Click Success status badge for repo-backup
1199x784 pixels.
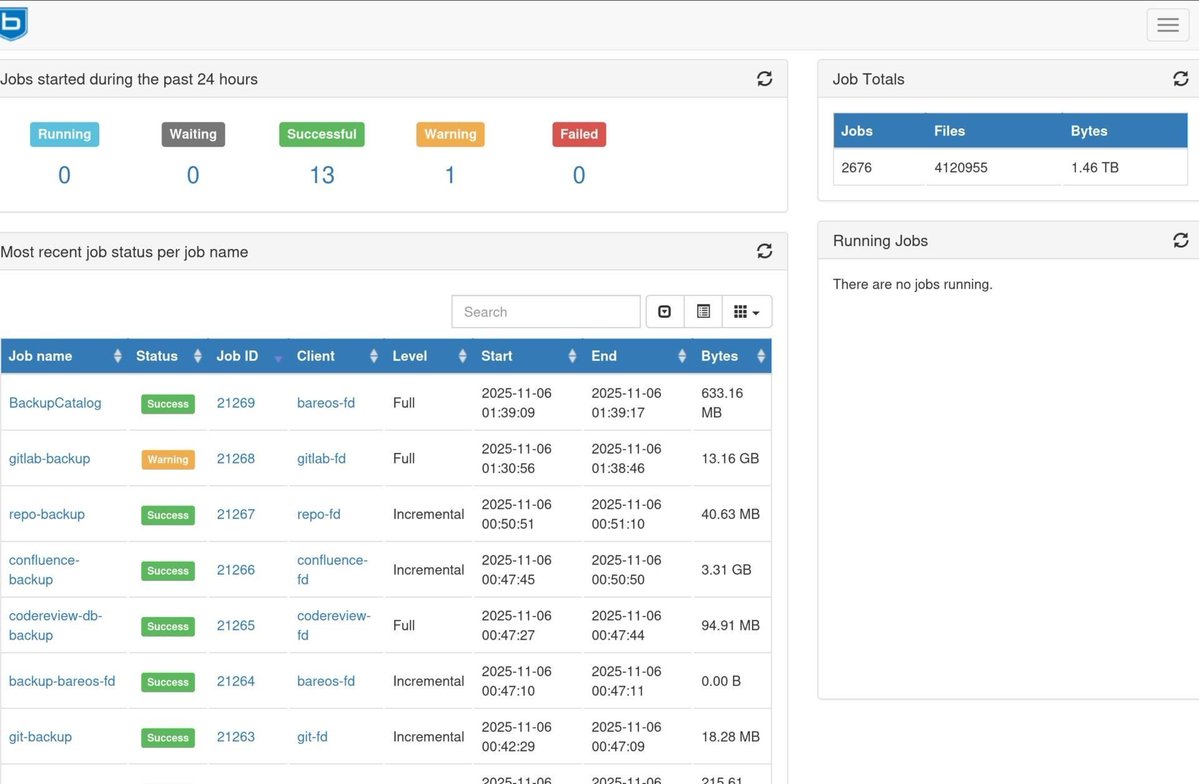[x=167, y=515]
